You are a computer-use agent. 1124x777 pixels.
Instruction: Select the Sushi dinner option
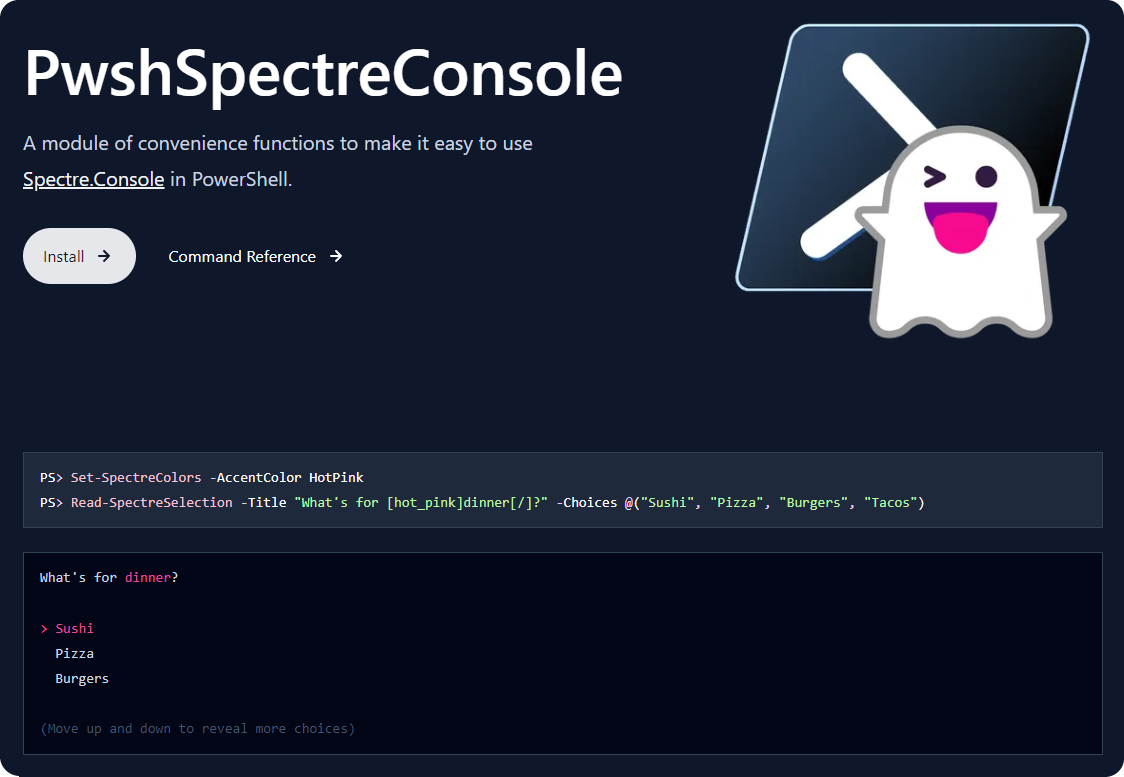pyautogui.click(x=74, y=628)
